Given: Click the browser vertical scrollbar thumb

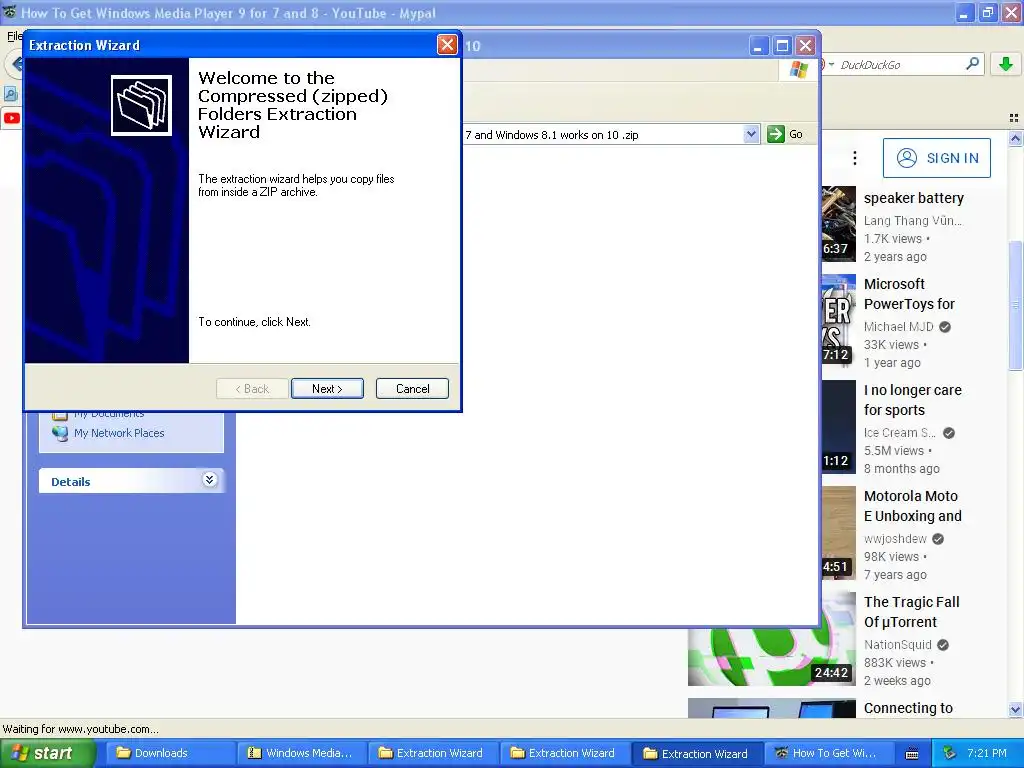Looking at the screenshot, I should click(1015, 305).
